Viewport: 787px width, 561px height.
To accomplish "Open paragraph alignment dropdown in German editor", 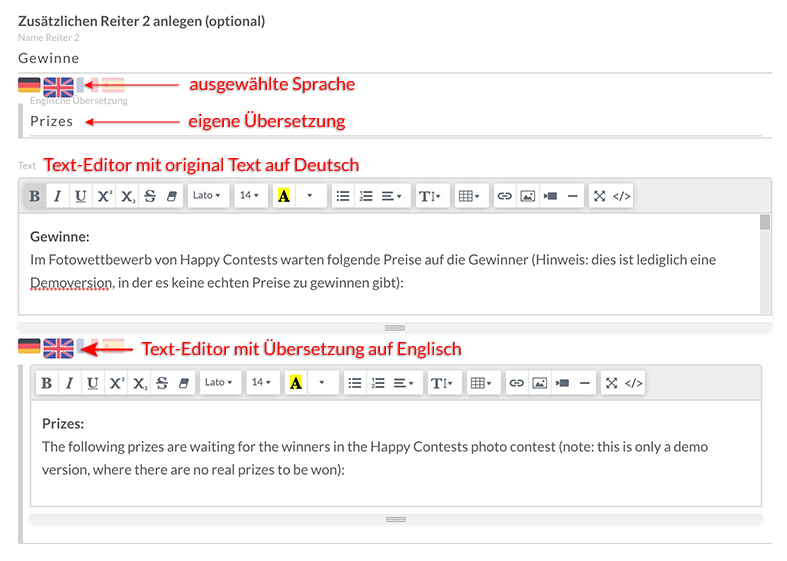I will 392,196.
